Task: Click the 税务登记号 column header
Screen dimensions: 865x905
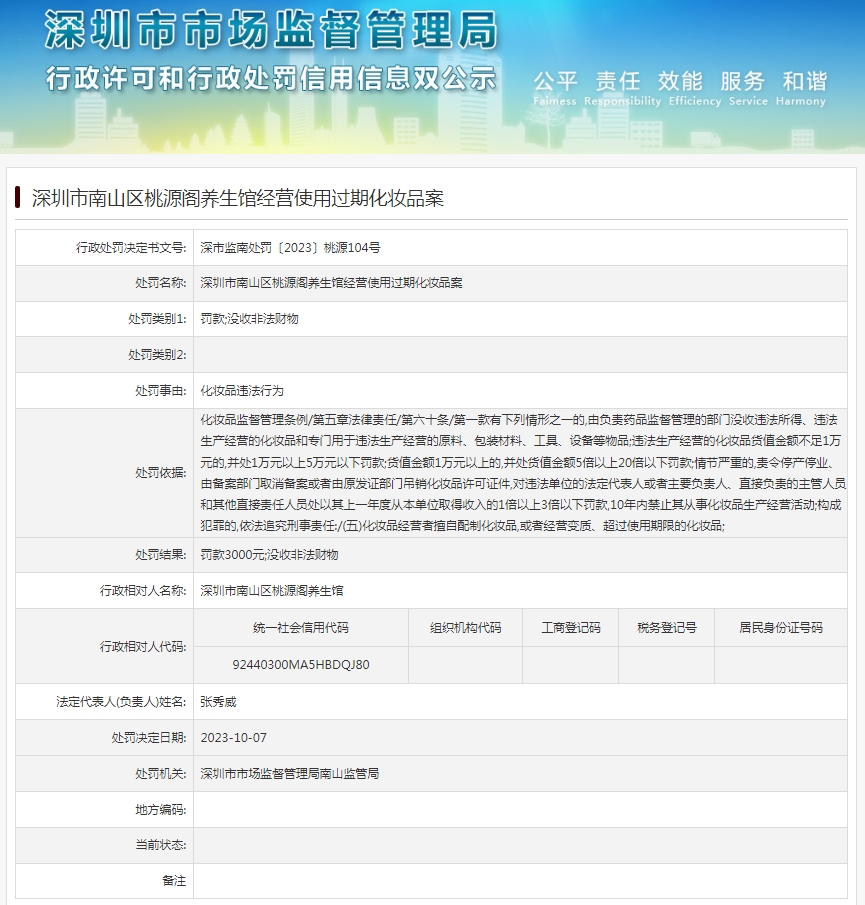Action: (x=666, y=628)
